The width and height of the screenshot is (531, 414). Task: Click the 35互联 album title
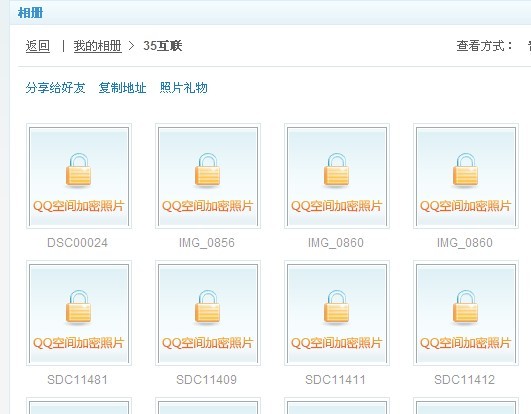[163, 46]
